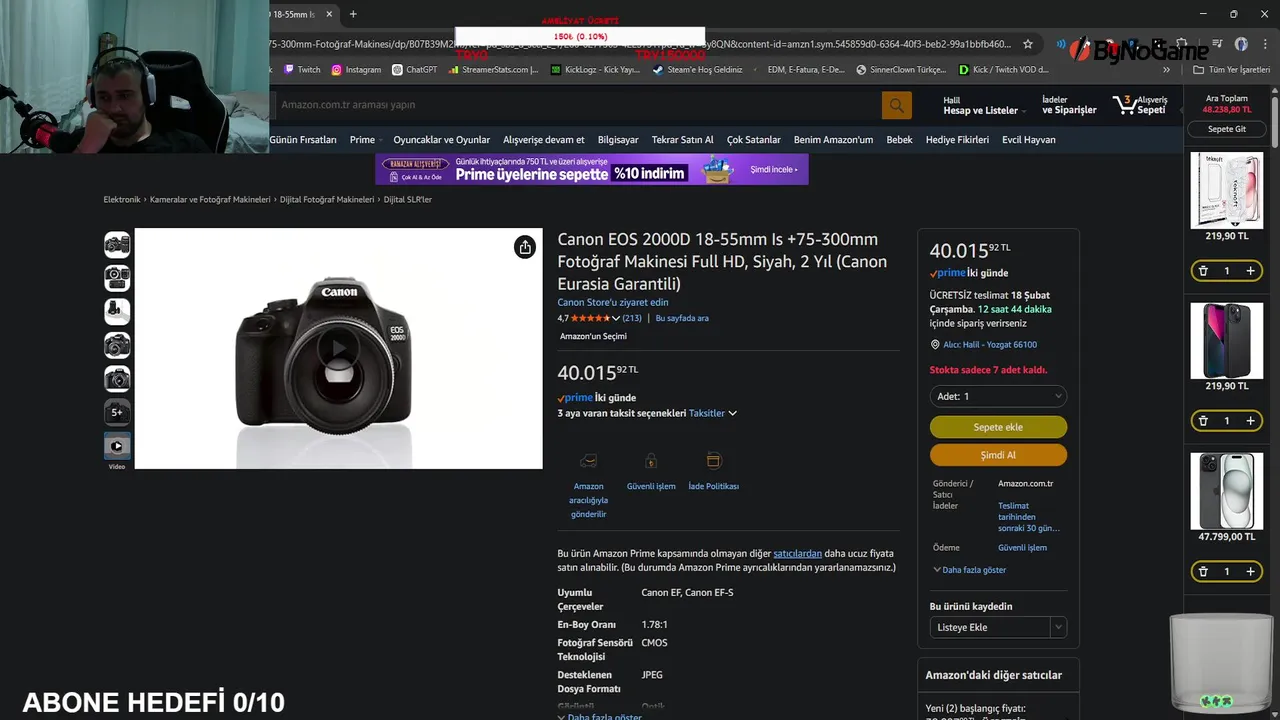Expand the Taksitler installment options
Image resolution: width=1280 pixels, height=720 pixels.
click(713, 413)
